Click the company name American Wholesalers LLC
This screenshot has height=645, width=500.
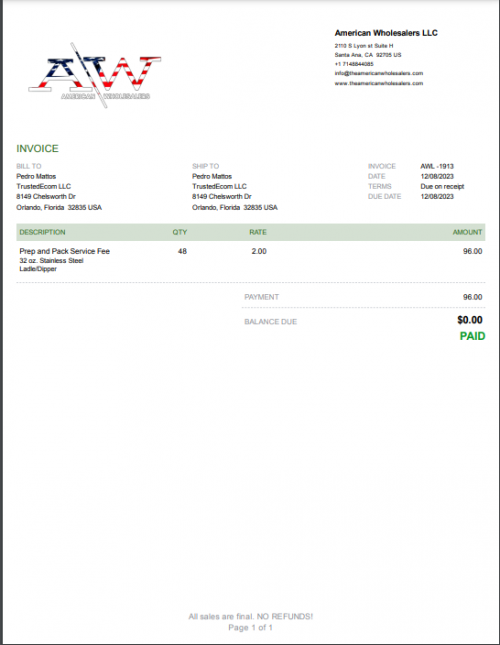tap(386, 33)
